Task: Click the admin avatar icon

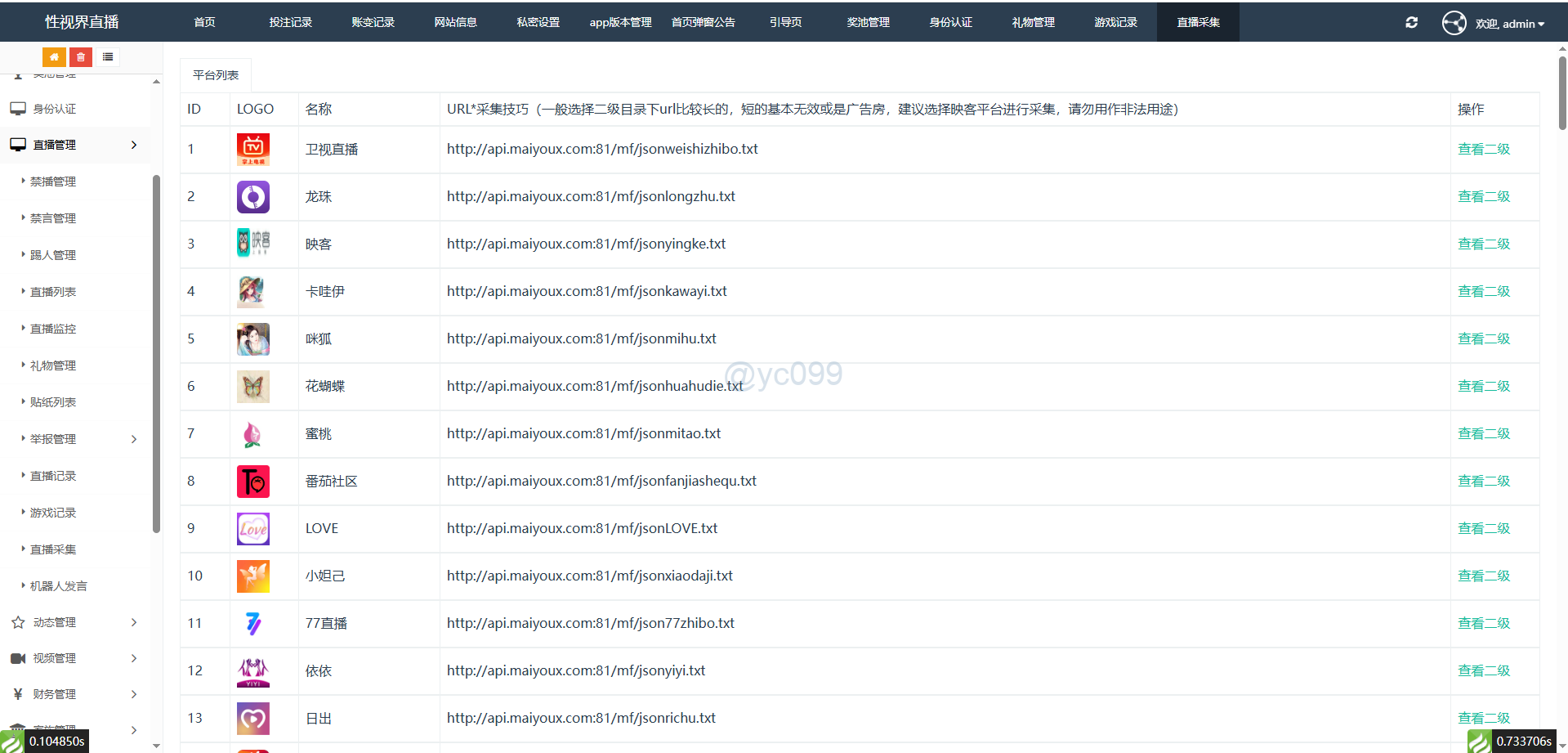Action: (1454, 23)
